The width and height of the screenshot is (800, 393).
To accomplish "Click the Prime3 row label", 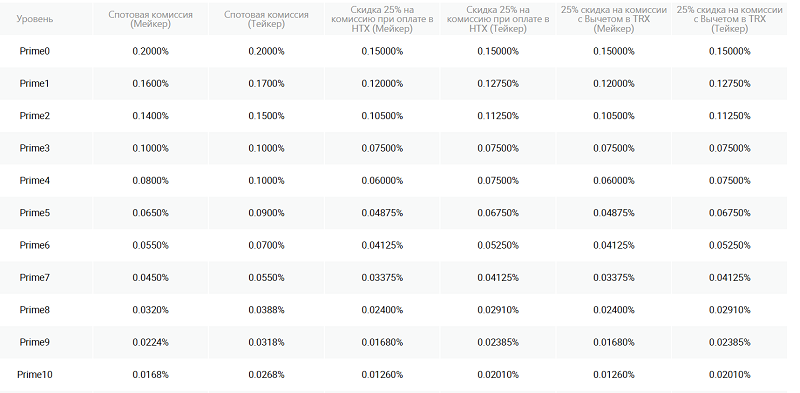I will coord(35,148).
